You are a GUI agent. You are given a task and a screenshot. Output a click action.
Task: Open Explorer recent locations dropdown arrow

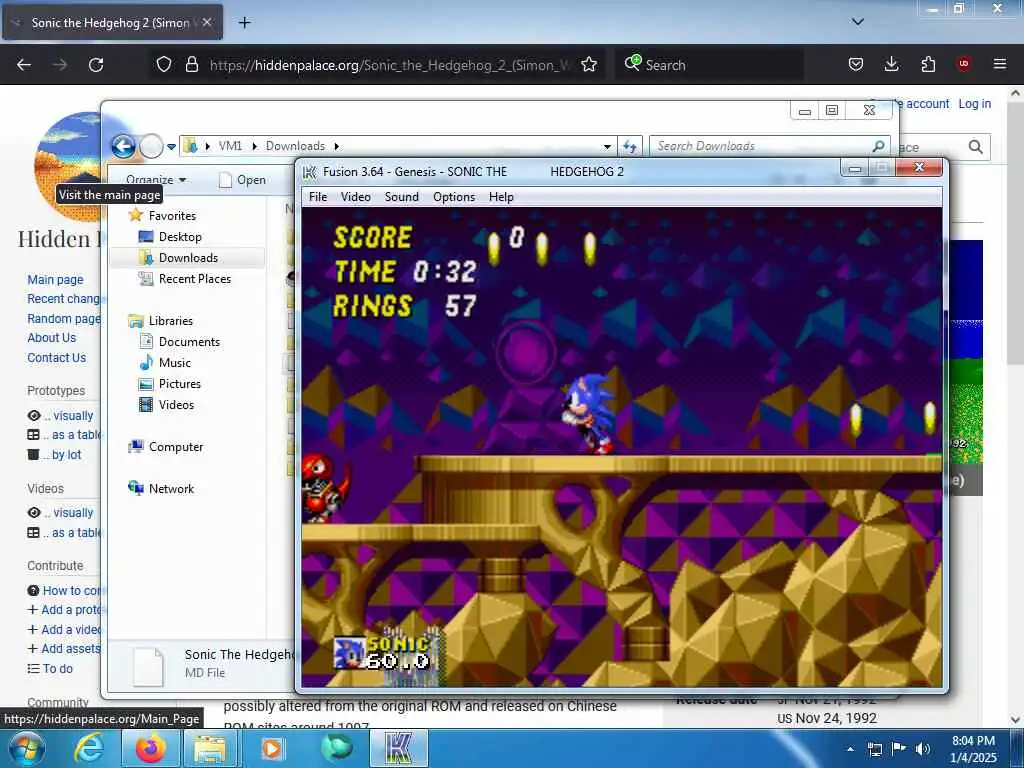171,147
